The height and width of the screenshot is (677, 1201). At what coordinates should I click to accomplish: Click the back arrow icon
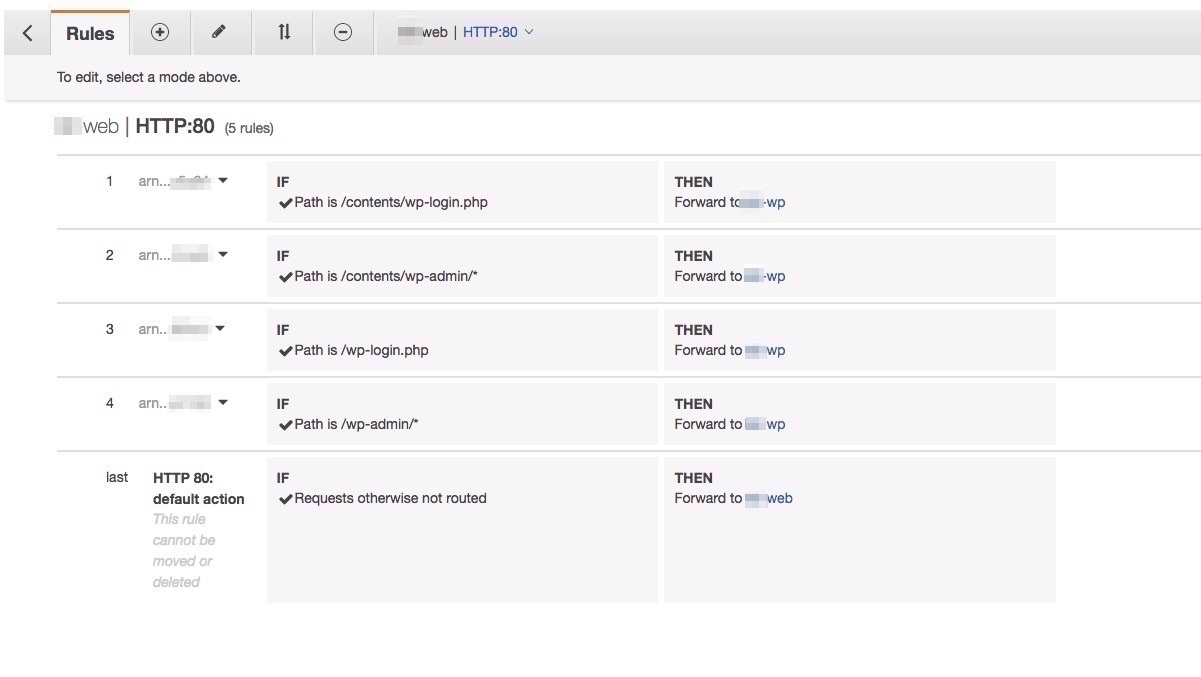point(27,33)
